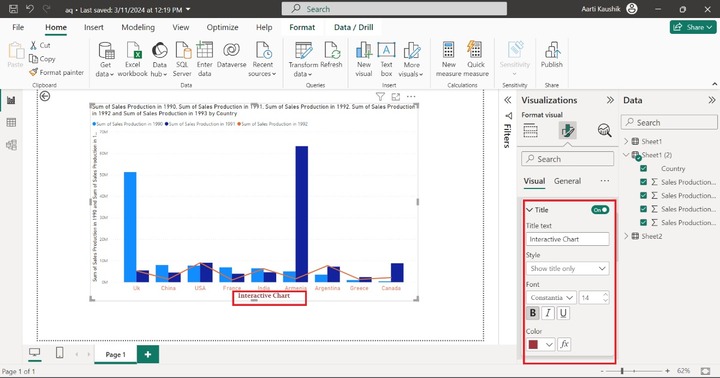This screenshot has height=378, width=720.
Task: Open the visual filter funnel icon
Action: click(x=380, y=96)
